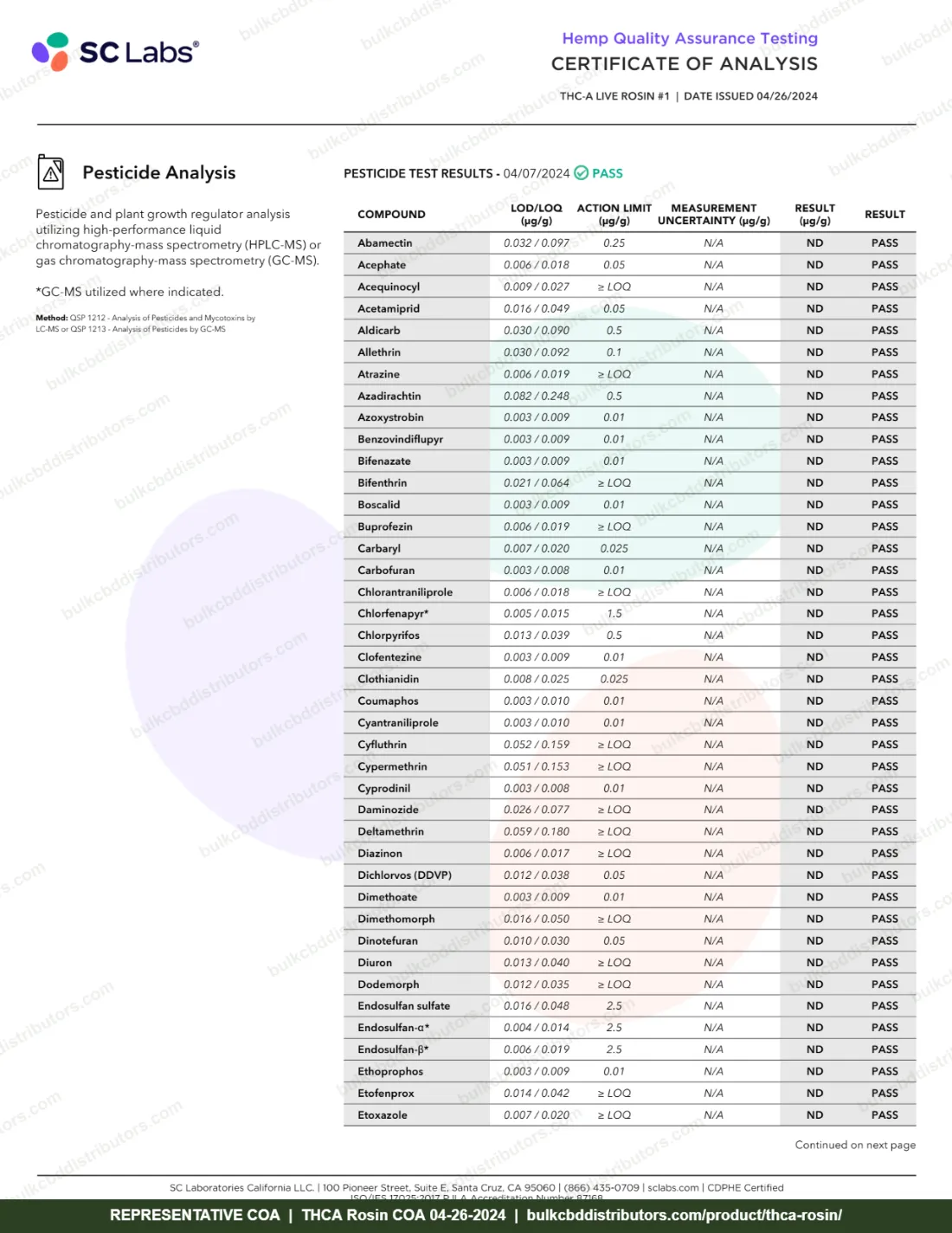This screenshot has width=952, height=1233.
Task: Click the Method QSP 1212 note
Action: [x=145, y=324]
